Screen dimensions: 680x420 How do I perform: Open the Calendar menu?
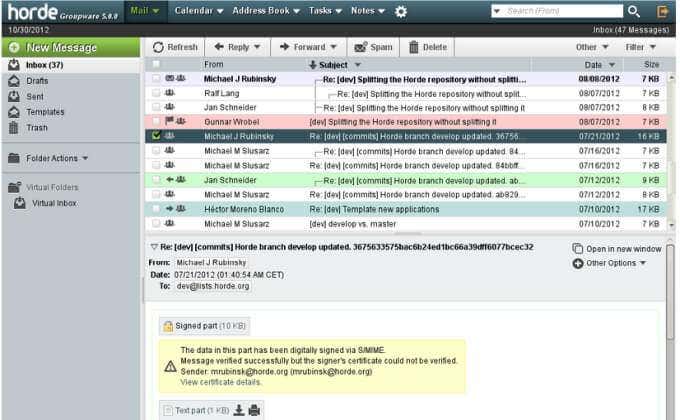[199, 11]
